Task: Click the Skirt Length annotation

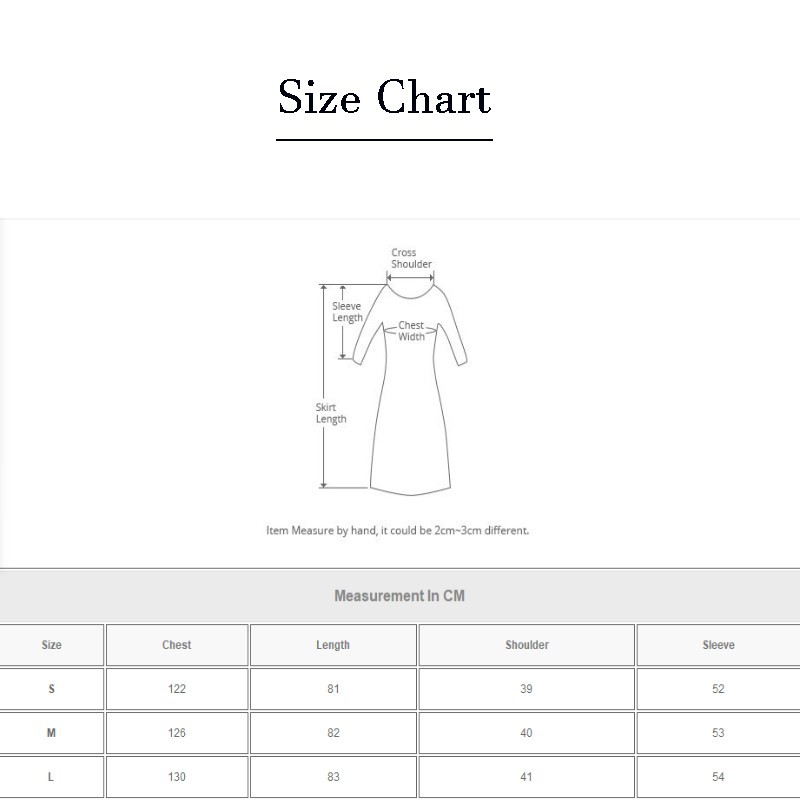Action: (x=330, y=413)
